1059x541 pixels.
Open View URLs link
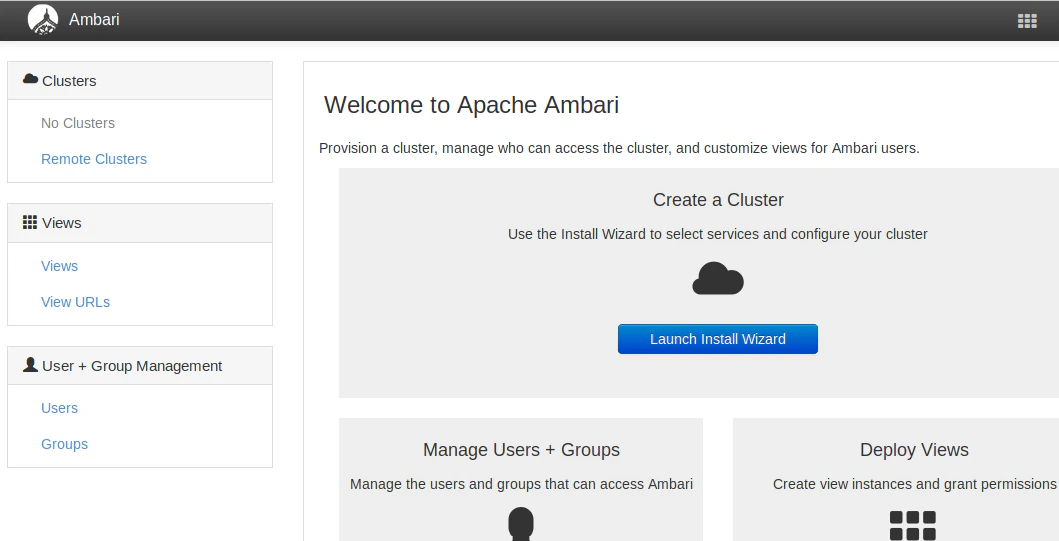point(76,302)
